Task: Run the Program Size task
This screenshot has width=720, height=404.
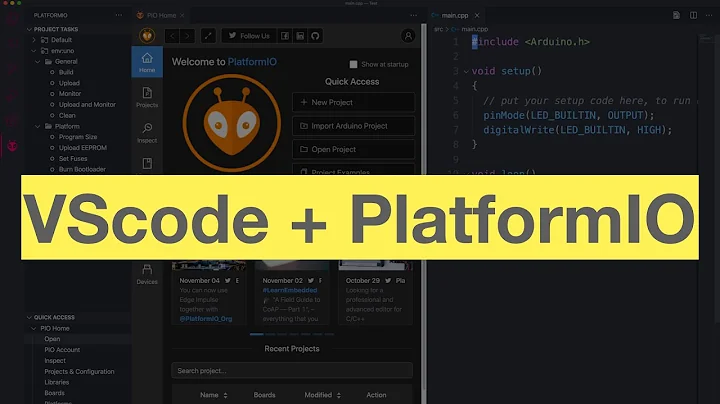Action: tap(78, 137)
